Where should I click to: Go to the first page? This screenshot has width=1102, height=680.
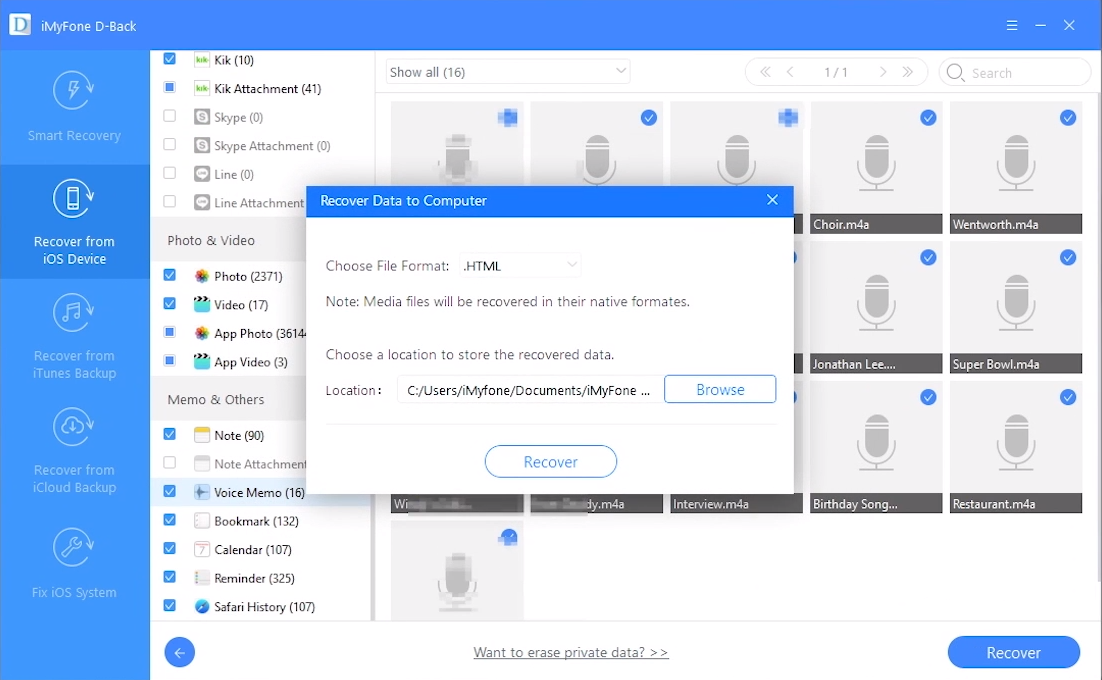(x=765, y=72)
